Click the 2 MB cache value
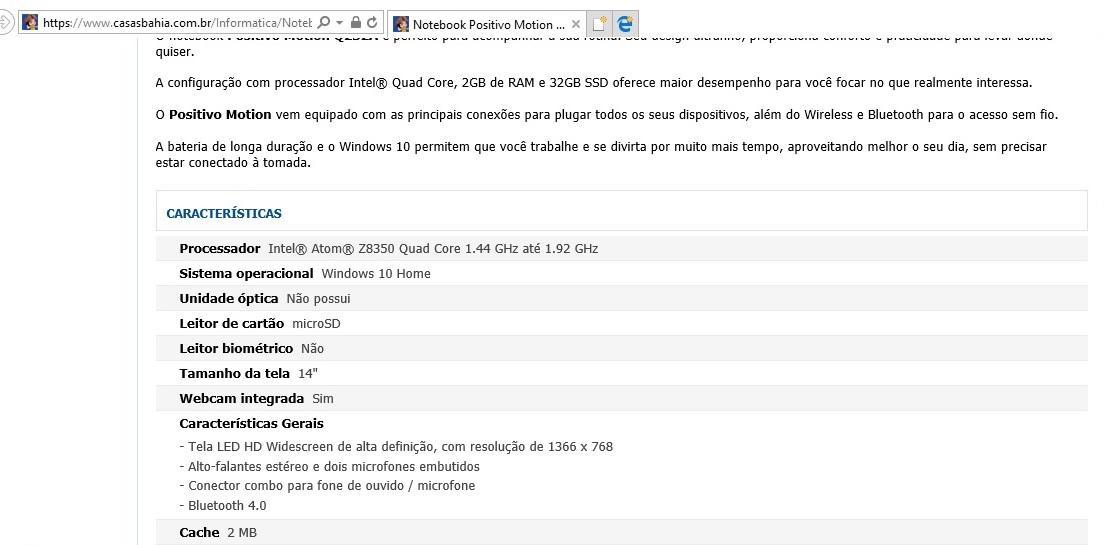This screenshot has width=1105, height=545. (x=242, y=533)
